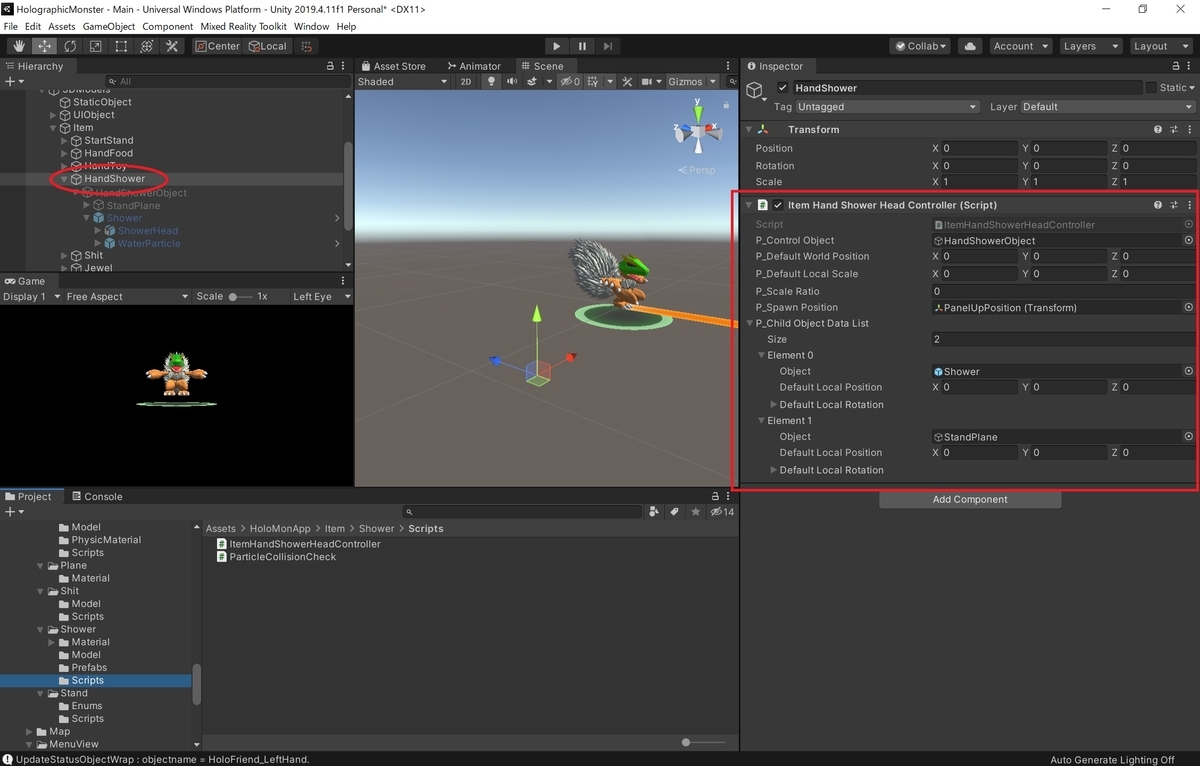
Task: Click the Collab button
Action: pyautogui.click(x=922, y=46)
